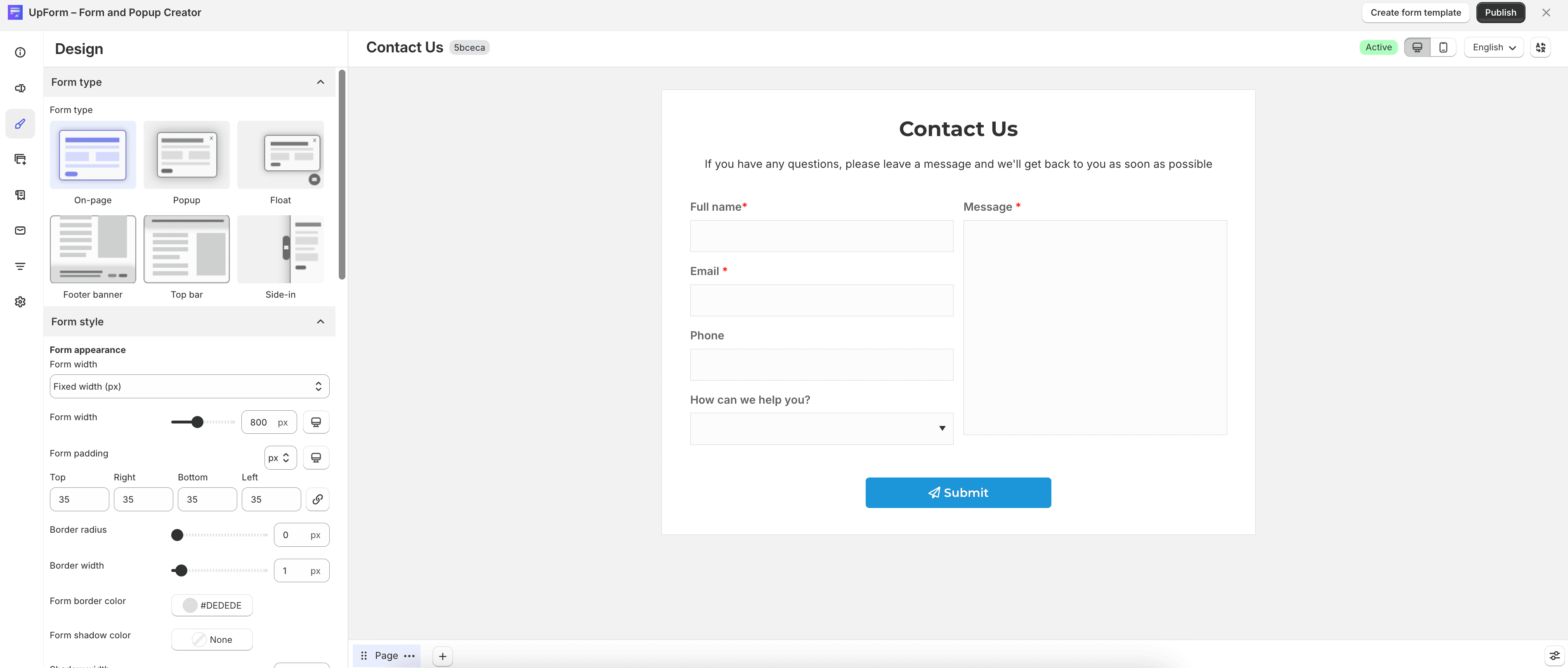Click the Active status badge

[1378, 47]
